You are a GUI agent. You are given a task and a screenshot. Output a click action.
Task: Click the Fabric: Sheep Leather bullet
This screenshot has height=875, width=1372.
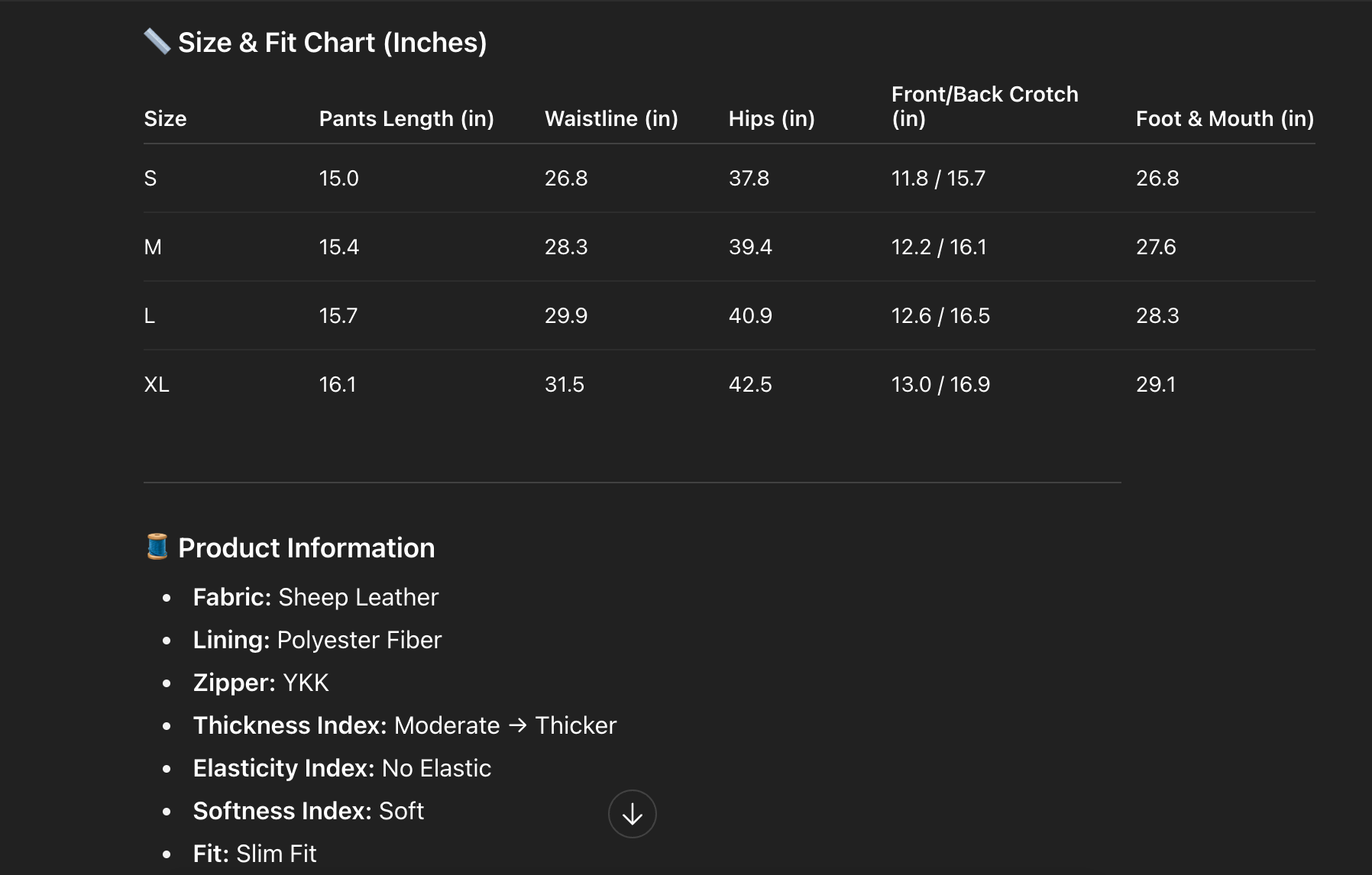(x=315, y=597)
